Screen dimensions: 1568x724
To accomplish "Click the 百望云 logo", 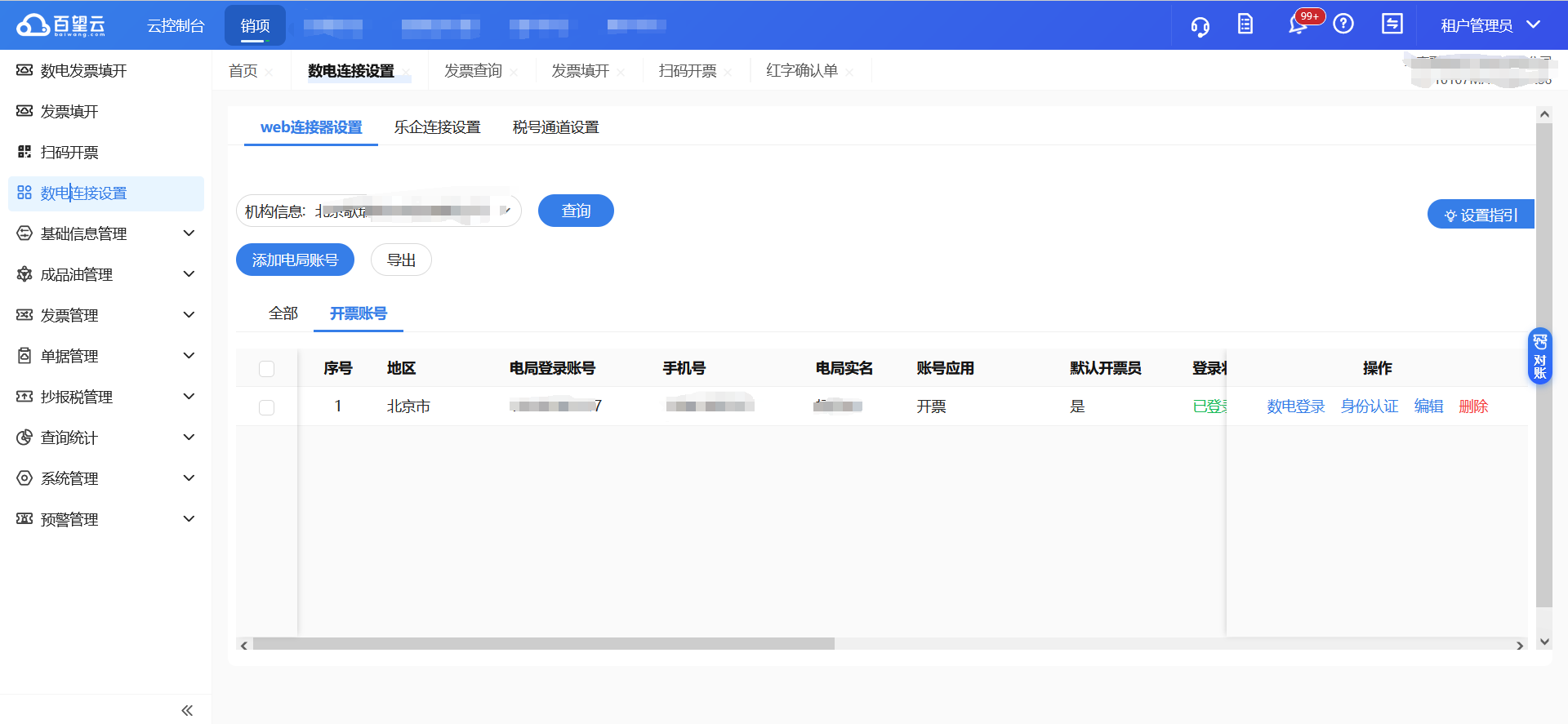I will [x=61, y=25].
